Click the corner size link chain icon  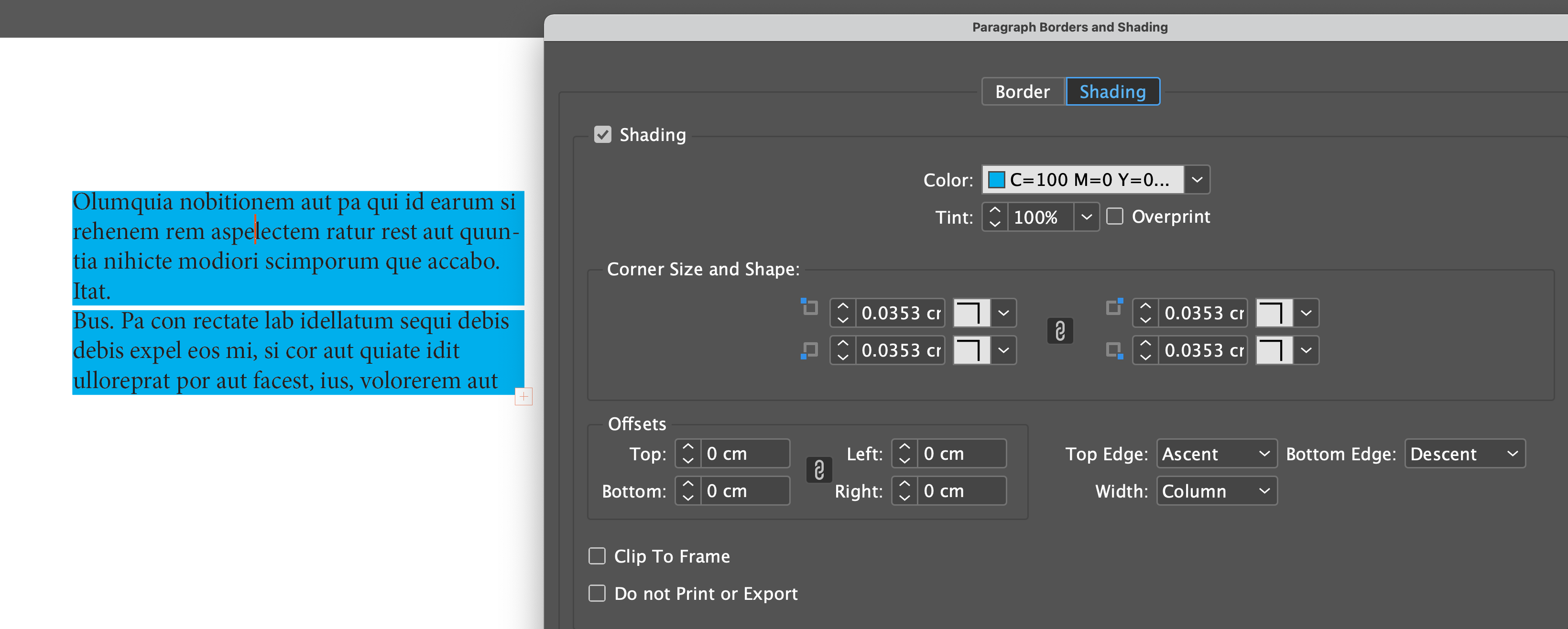coord(1059,332)
